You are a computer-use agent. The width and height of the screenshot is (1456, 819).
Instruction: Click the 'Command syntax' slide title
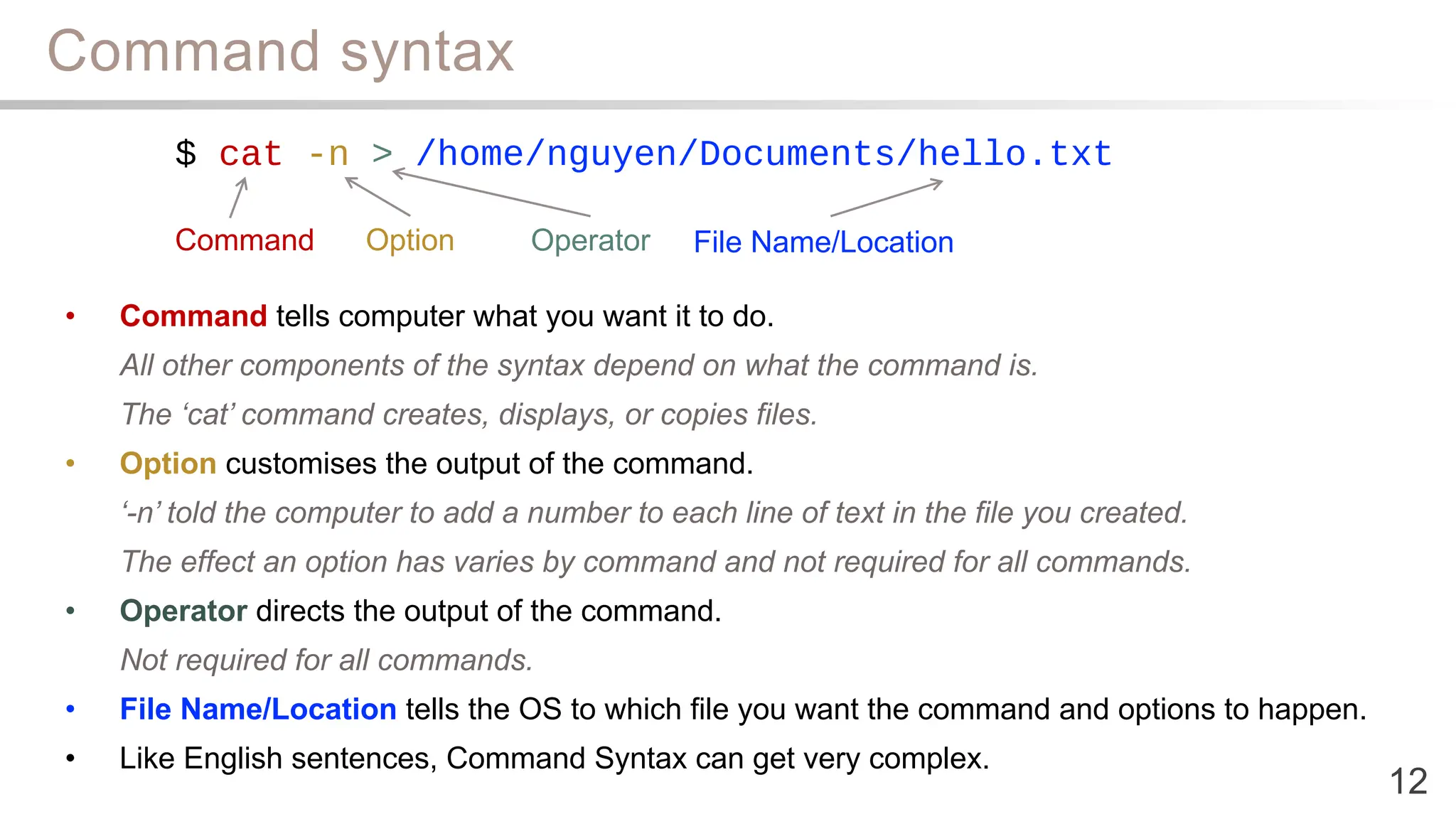click(x=280, y=53)
